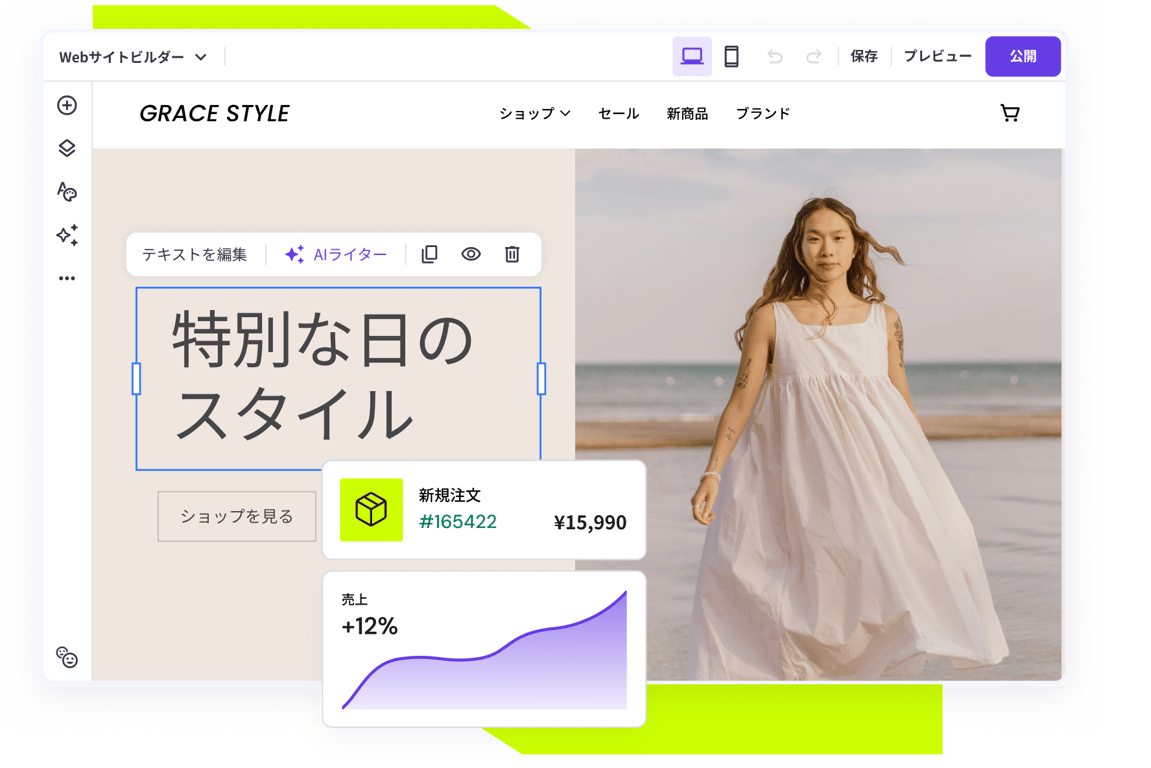This screenshot has width=1151, height=768.
Task: Duplicate the selected text element
Action: click(429, 254)
